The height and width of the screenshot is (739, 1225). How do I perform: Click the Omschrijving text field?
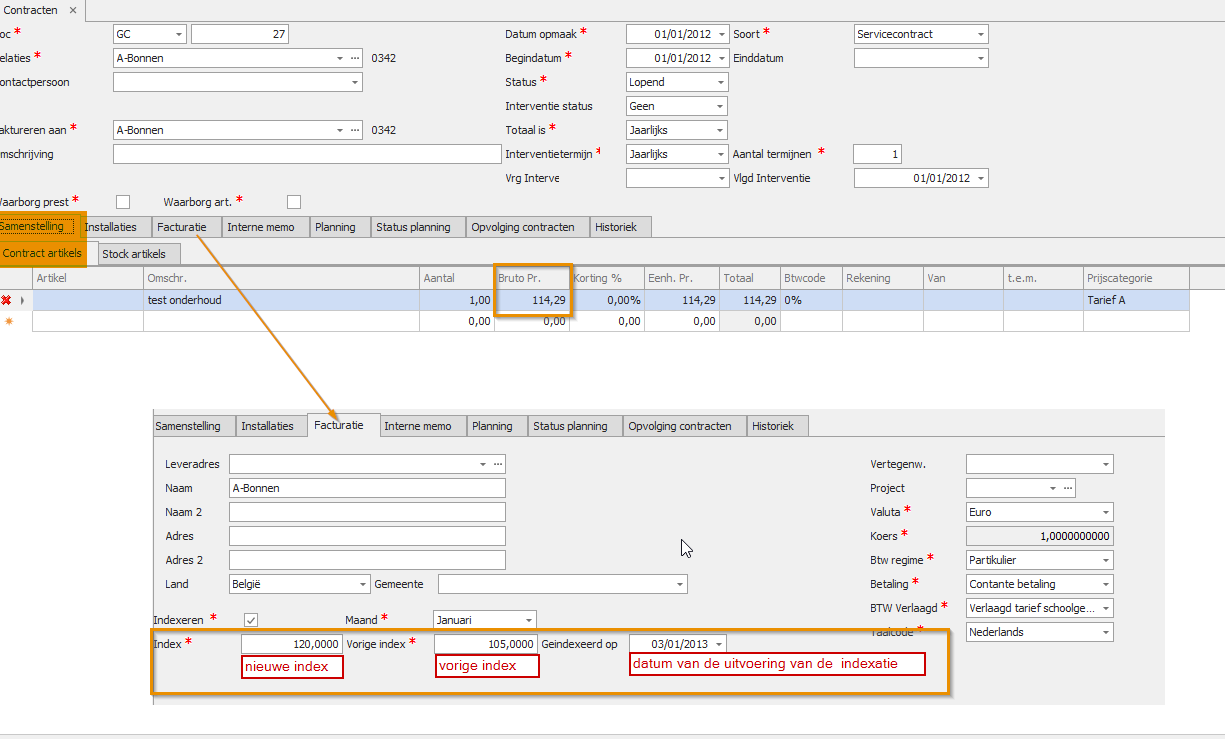[x=306, y=154]
